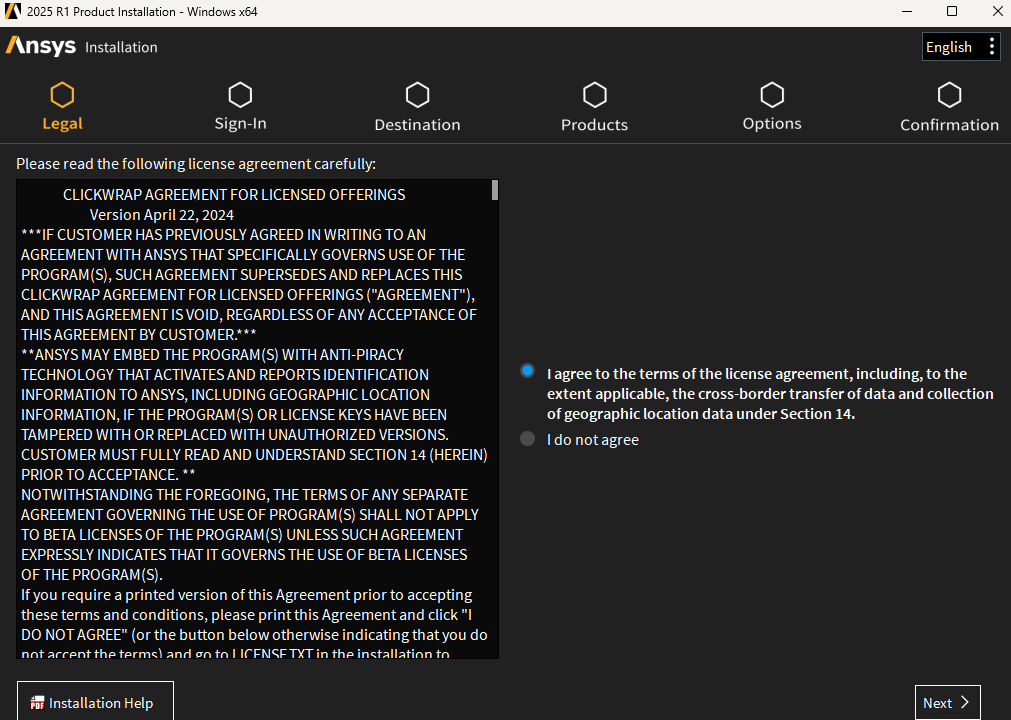This screenshot has width=1011, height=720.
Task: Maximize the installer window
Action: (x=952, y=12)
